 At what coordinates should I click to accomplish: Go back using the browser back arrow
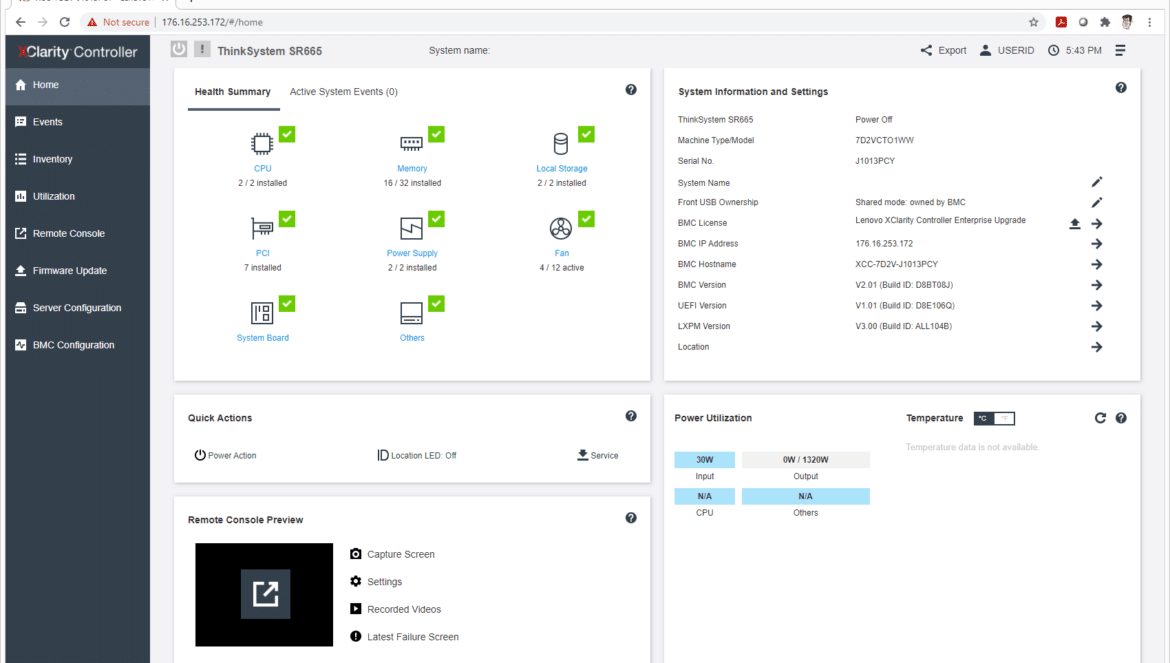click(x=20, y=22)
